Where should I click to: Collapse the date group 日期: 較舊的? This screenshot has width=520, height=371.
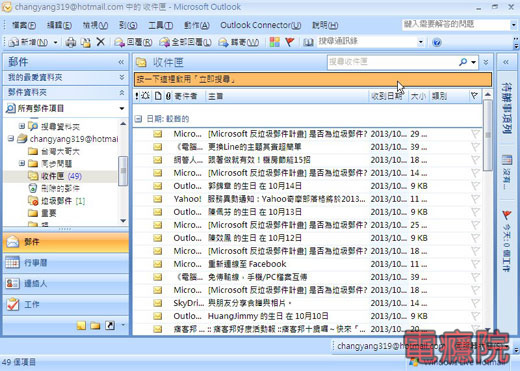(x=139, y=119)
